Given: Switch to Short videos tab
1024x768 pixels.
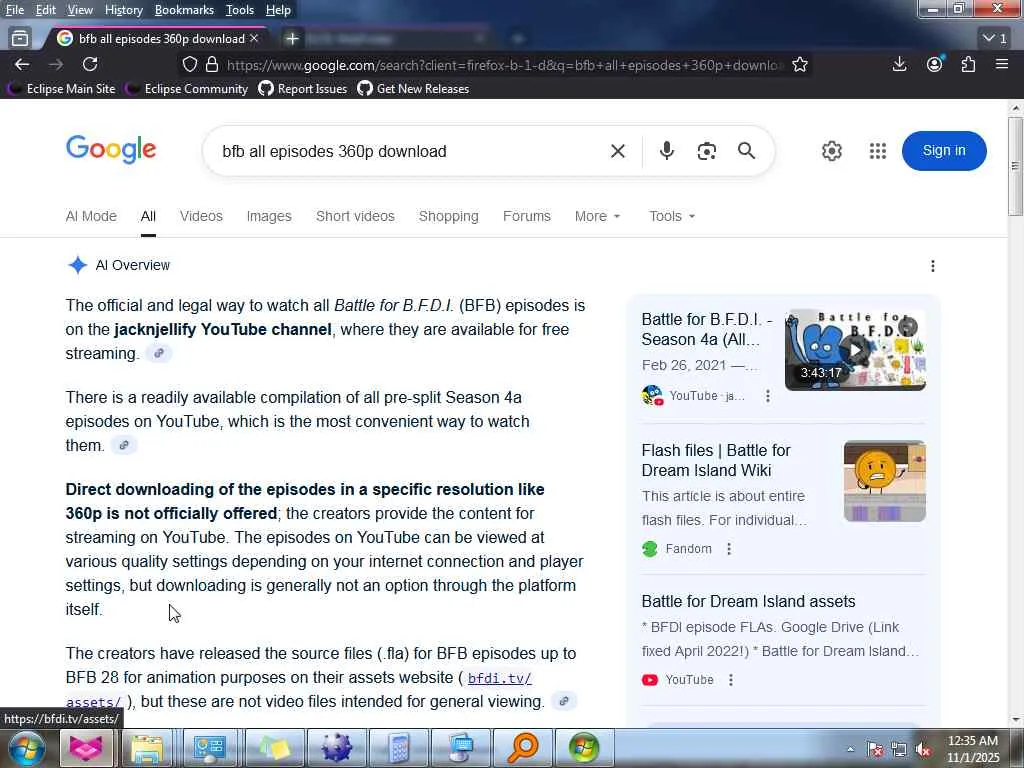Looking at the screenshot, I should point(355,216).
